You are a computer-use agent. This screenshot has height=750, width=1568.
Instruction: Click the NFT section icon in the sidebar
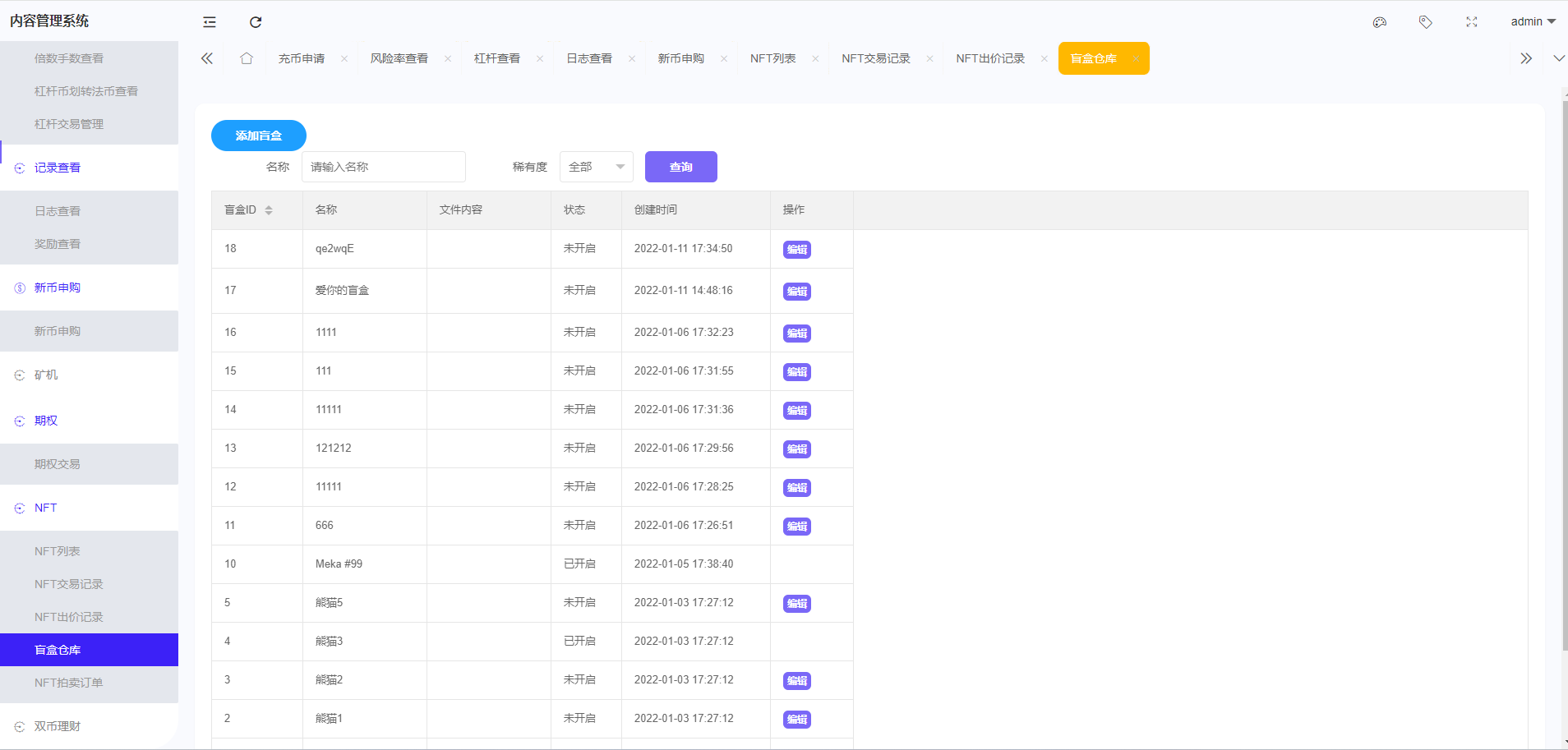(x=19, y=508)
